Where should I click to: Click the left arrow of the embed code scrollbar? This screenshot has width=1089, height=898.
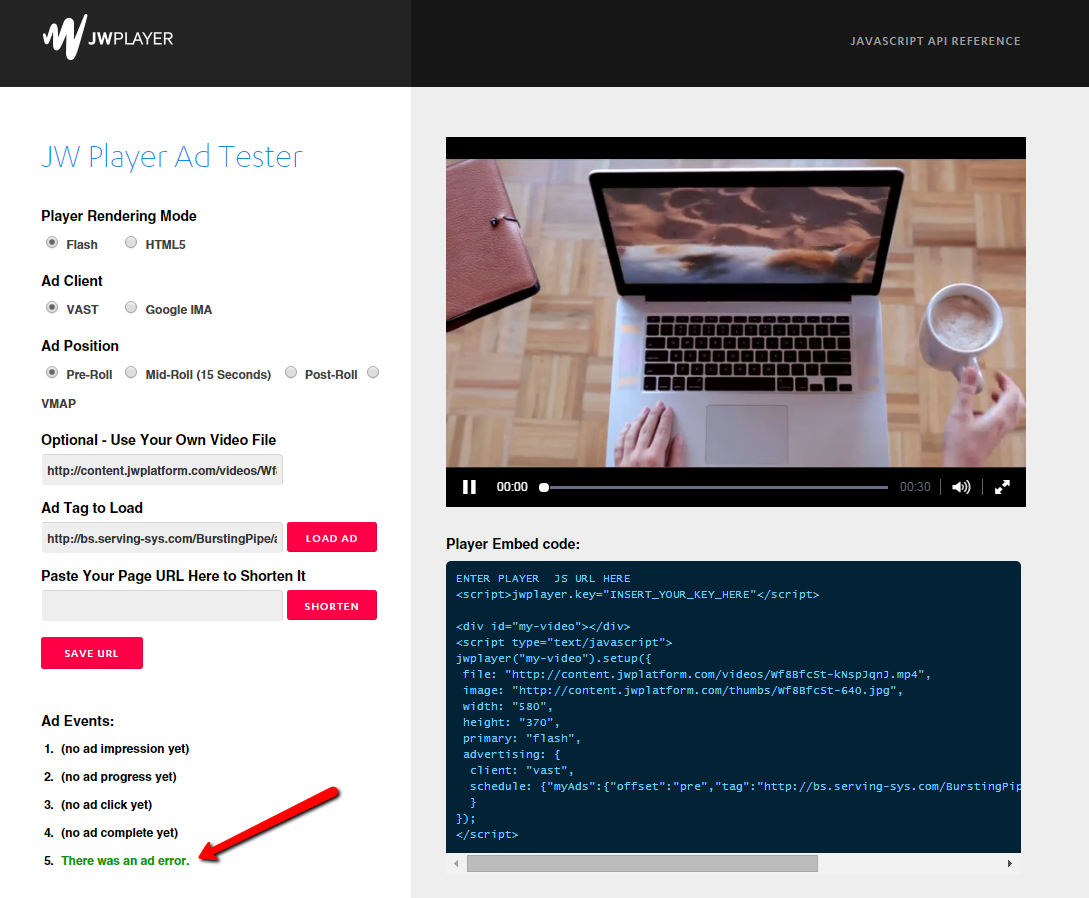pyautogui.click(x=456, y=862)
